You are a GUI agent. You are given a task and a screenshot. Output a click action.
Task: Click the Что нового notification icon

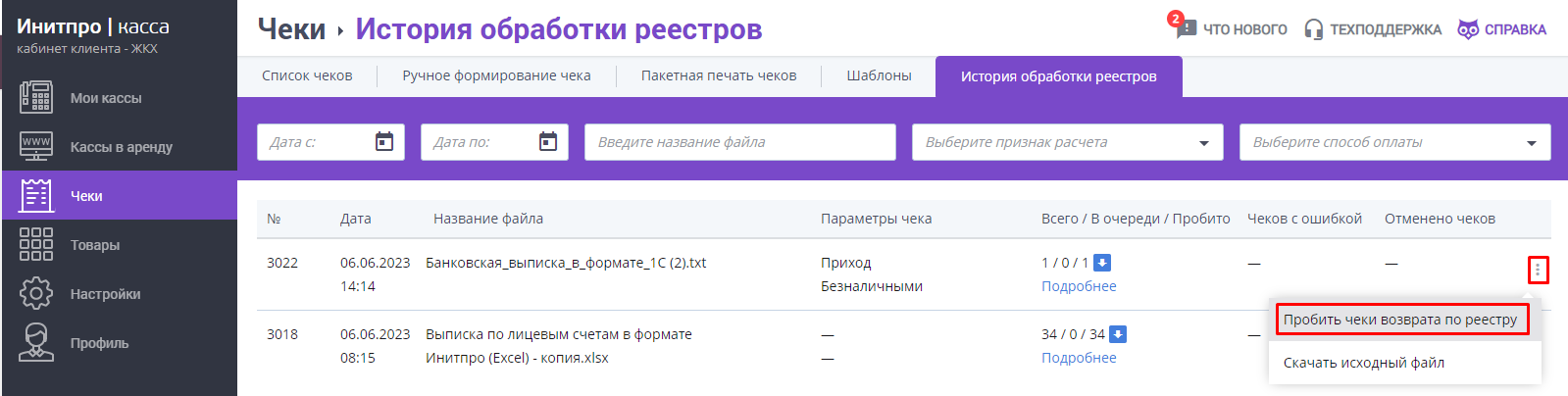pyautogui.click(x=1186, y=28)
